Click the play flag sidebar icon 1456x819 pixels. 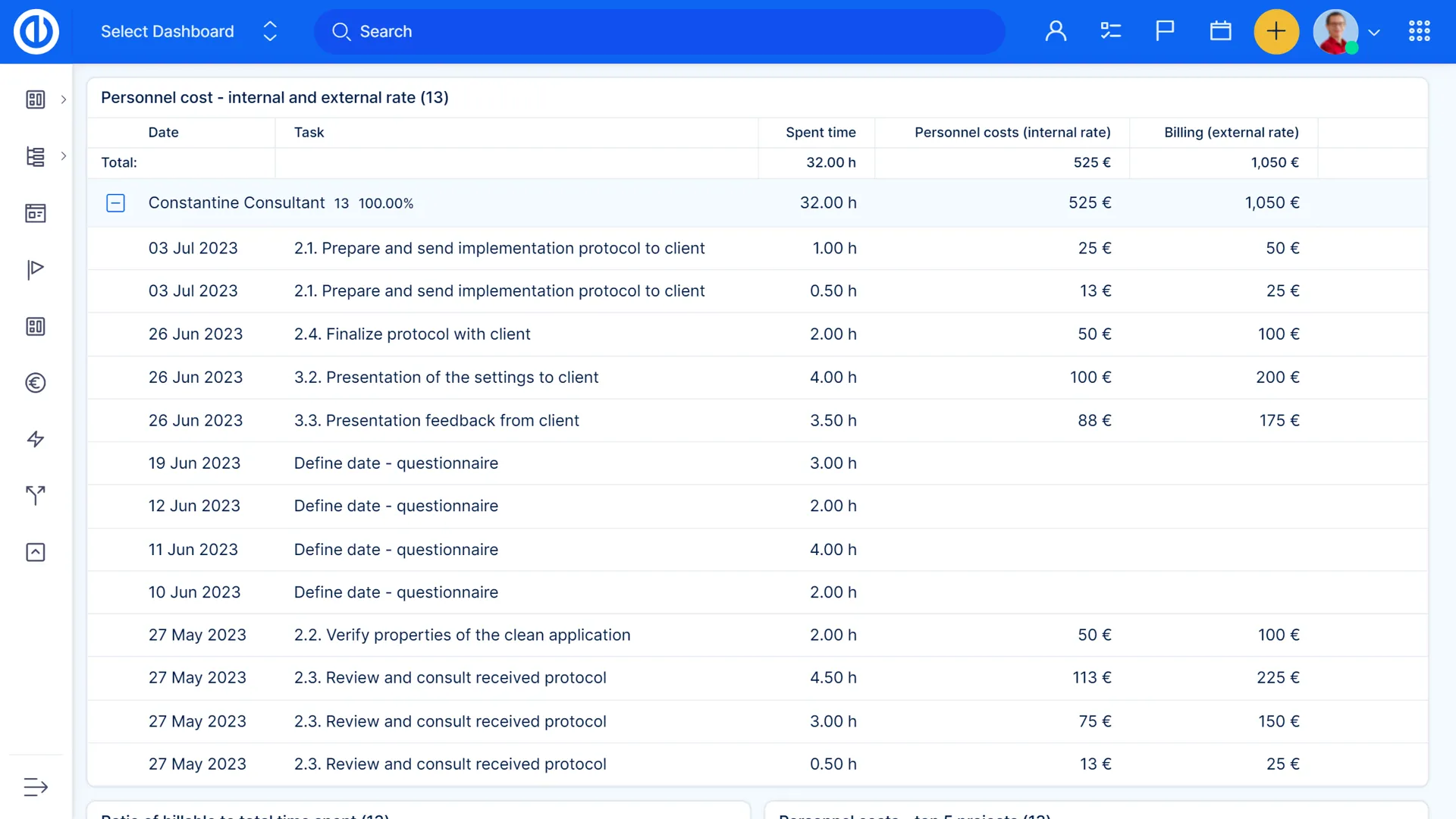click(36, 269)
